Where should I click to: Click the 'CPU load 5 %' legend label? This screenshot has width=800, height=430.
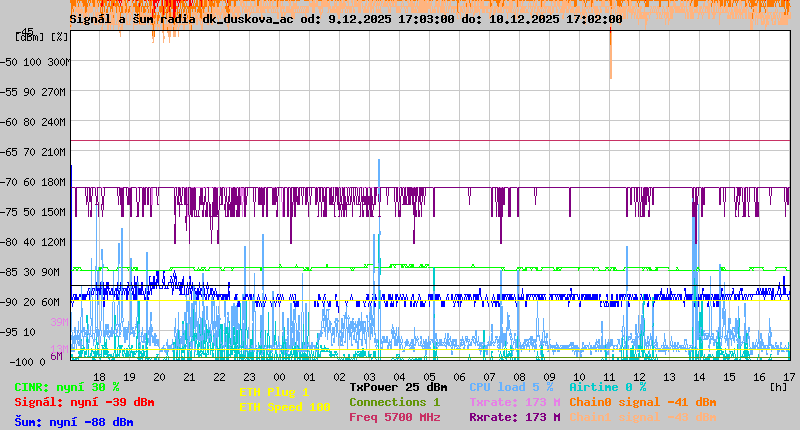[x=511, y=387]
